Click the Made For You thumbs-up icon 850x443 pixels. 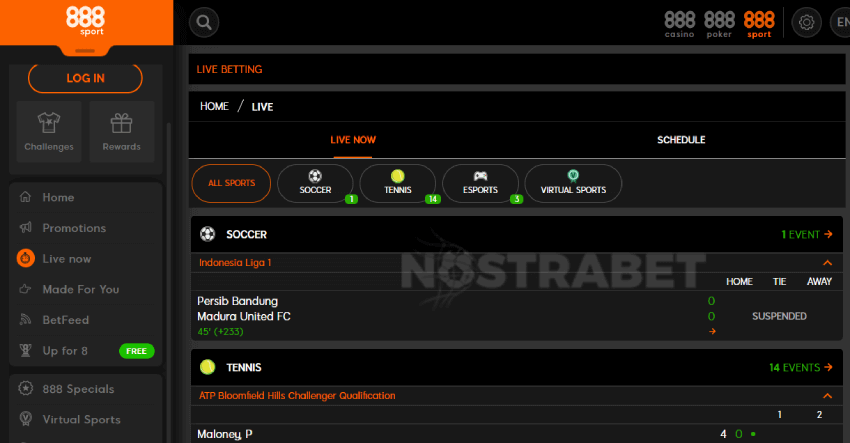pyautogui.click(x=25, y=288)
